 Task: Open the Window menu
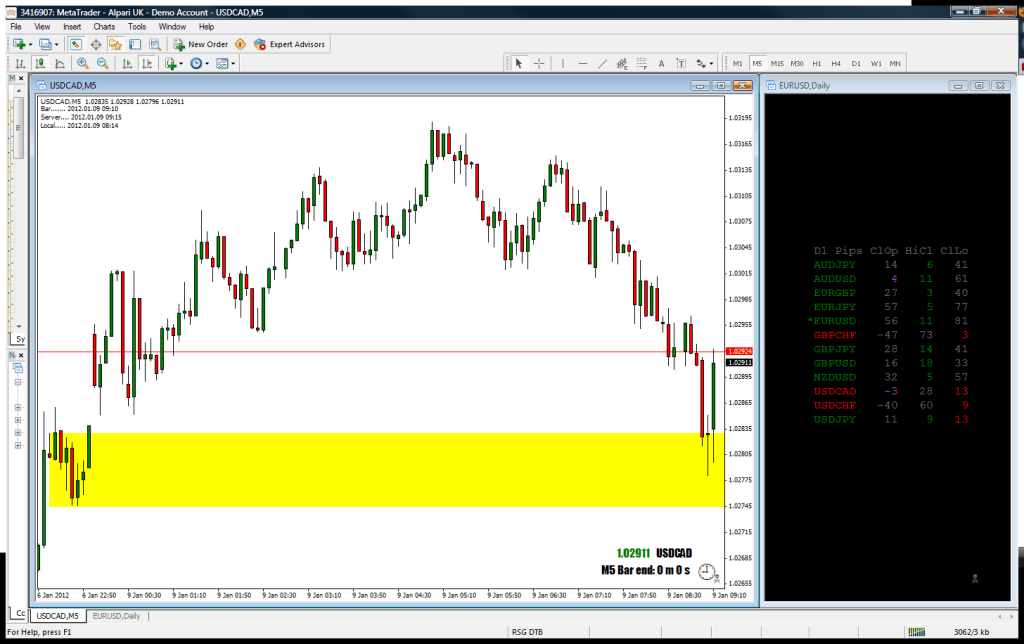point(172,27)
